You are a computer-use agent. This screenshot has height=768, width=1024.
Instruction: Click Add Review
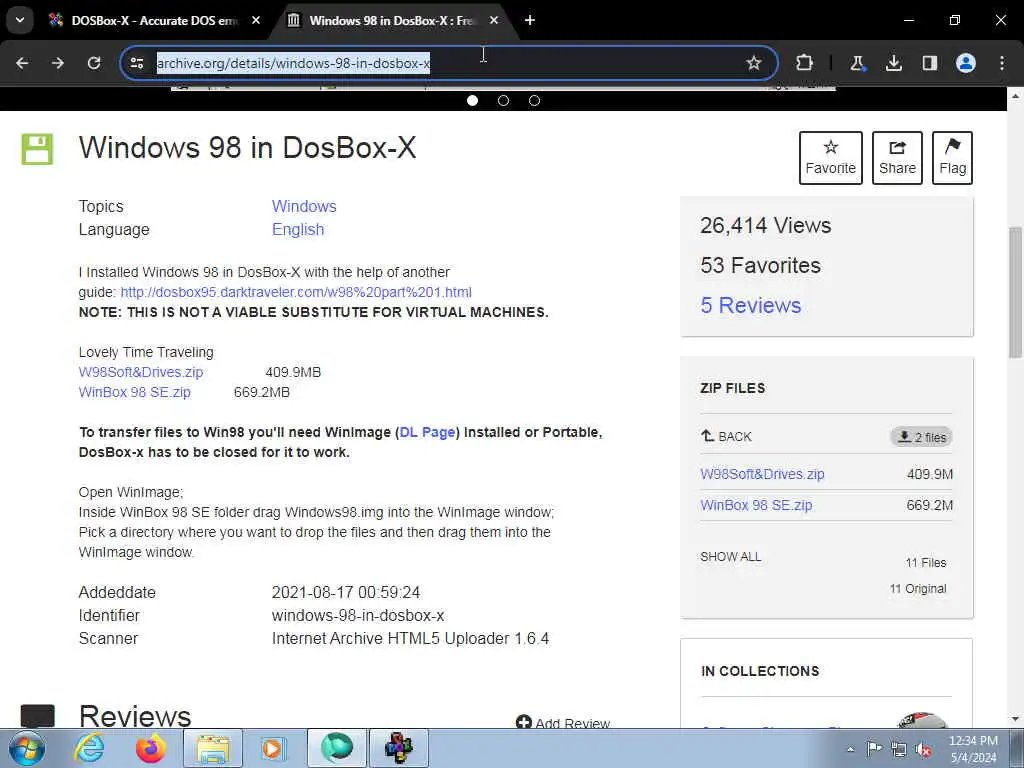pyautogui.click(x=563, y=722)
